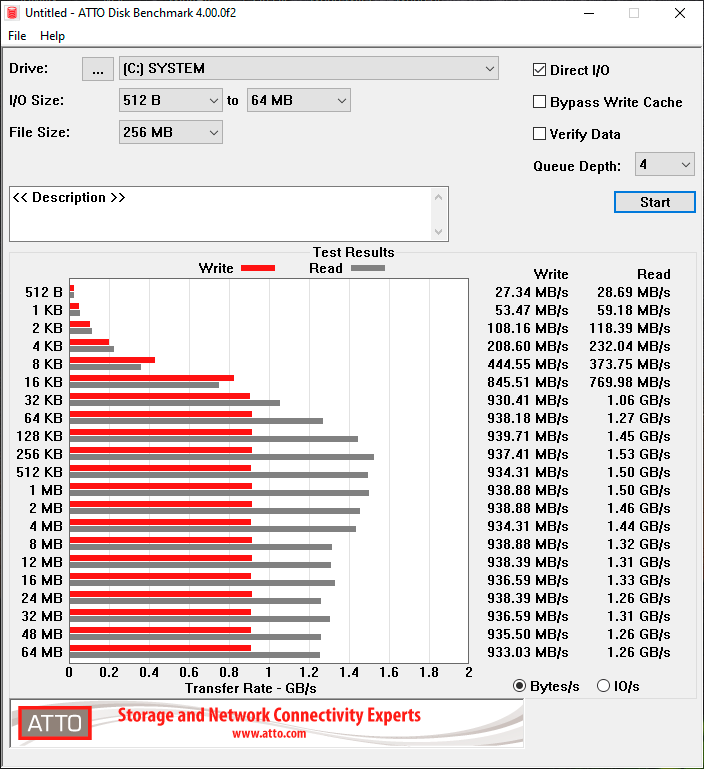The height and width of the screenshot is (769, 704).
Task: Click the 1.33 GB/s read value
Action: pyautogui.click(x=638, y=580)
